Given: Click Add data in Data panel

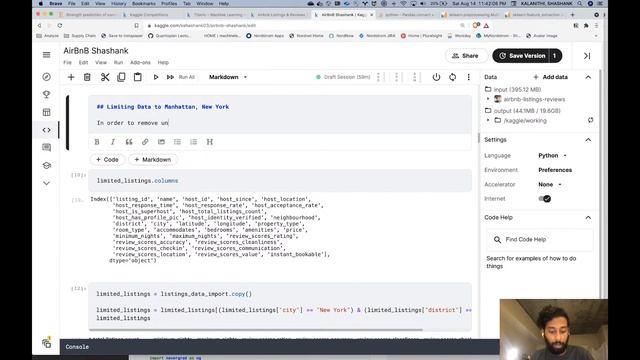Looking at the screenshot, I should (x=551, y=77).
